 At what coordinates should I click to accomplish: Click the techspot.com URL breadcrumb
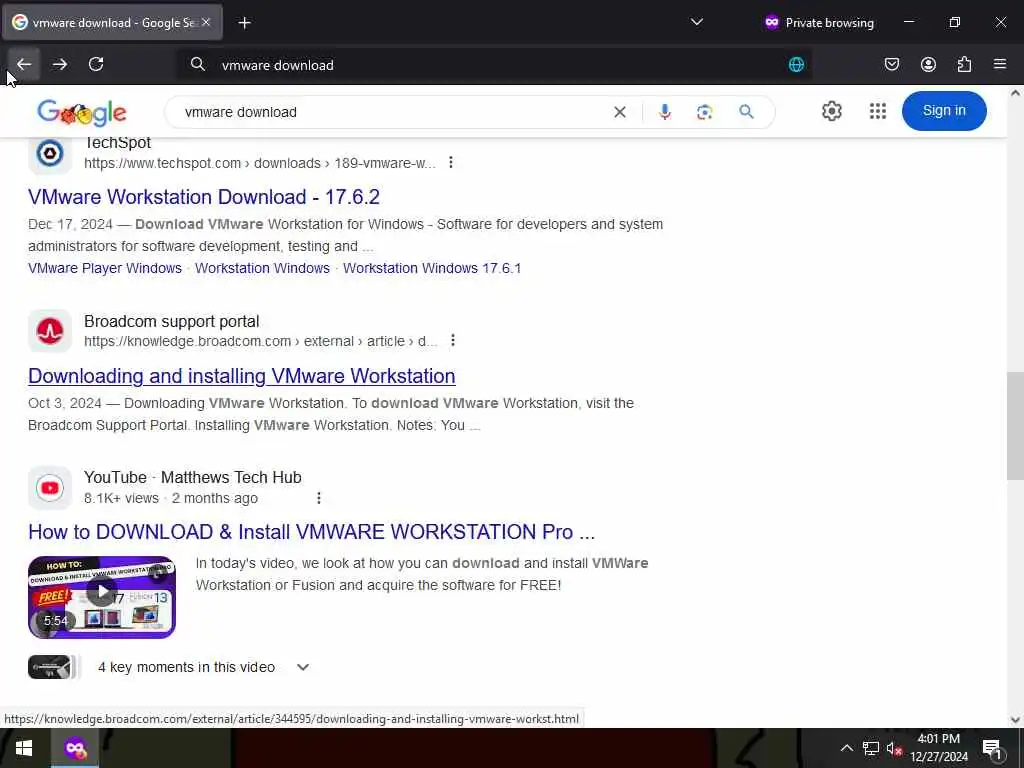click(x=259, y=163)
